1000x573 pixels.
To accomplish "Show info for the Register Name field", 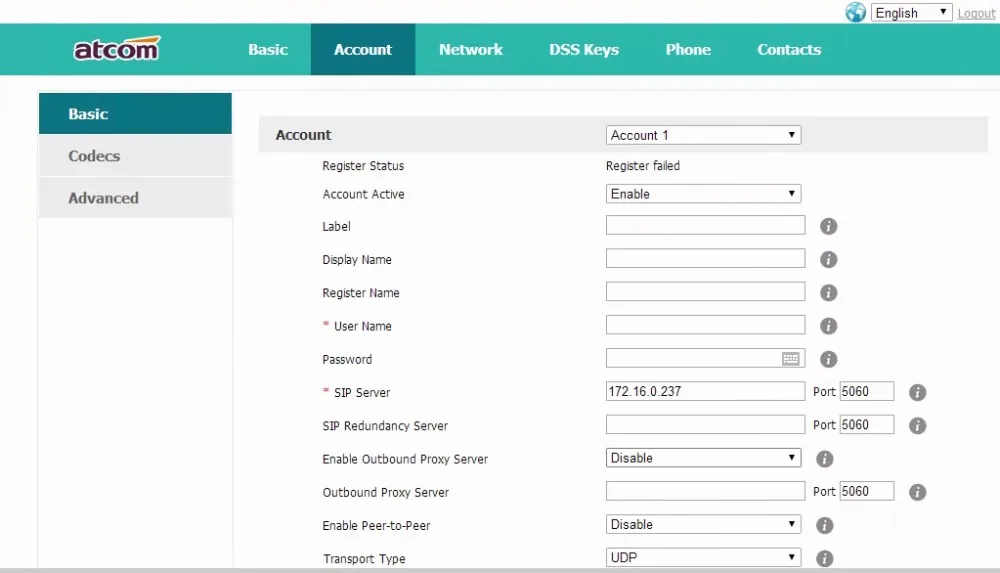I will tap(828, 292).
